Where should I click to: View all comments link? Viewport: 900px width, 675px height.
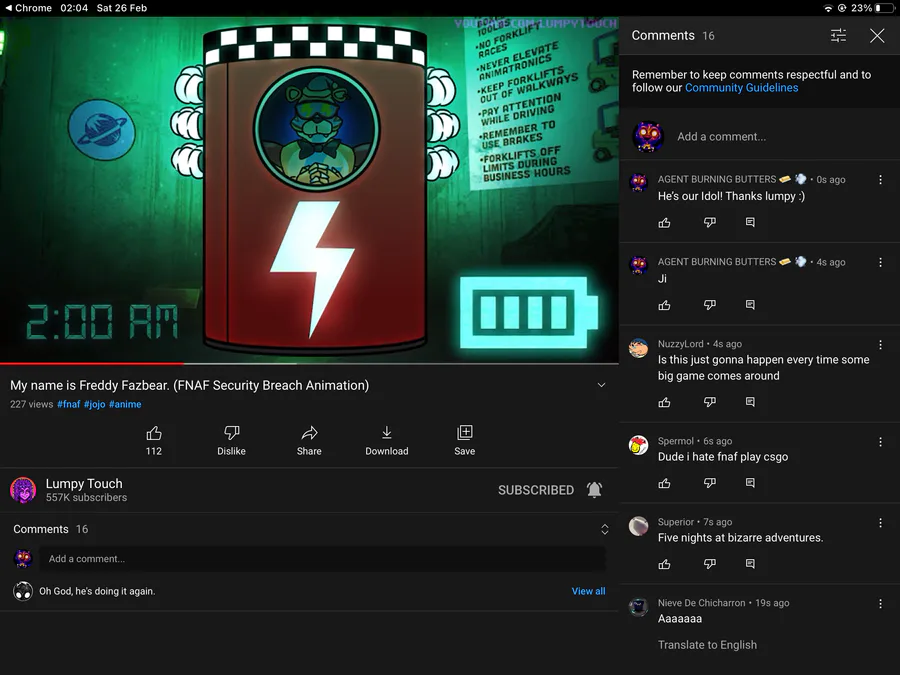588,591
